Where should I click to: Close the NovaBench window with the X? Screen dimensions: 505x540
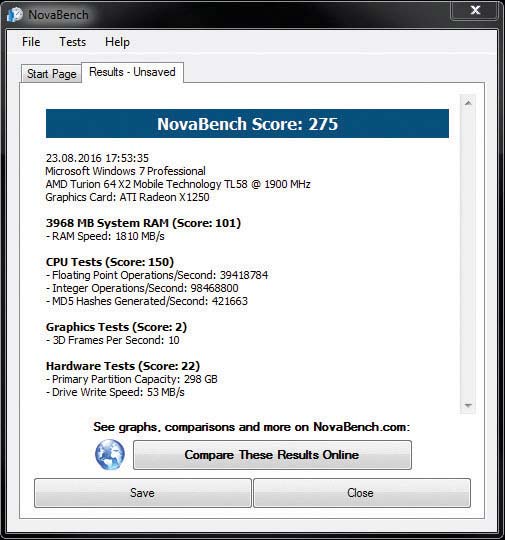pyautogui.click(x=475, y=10)
